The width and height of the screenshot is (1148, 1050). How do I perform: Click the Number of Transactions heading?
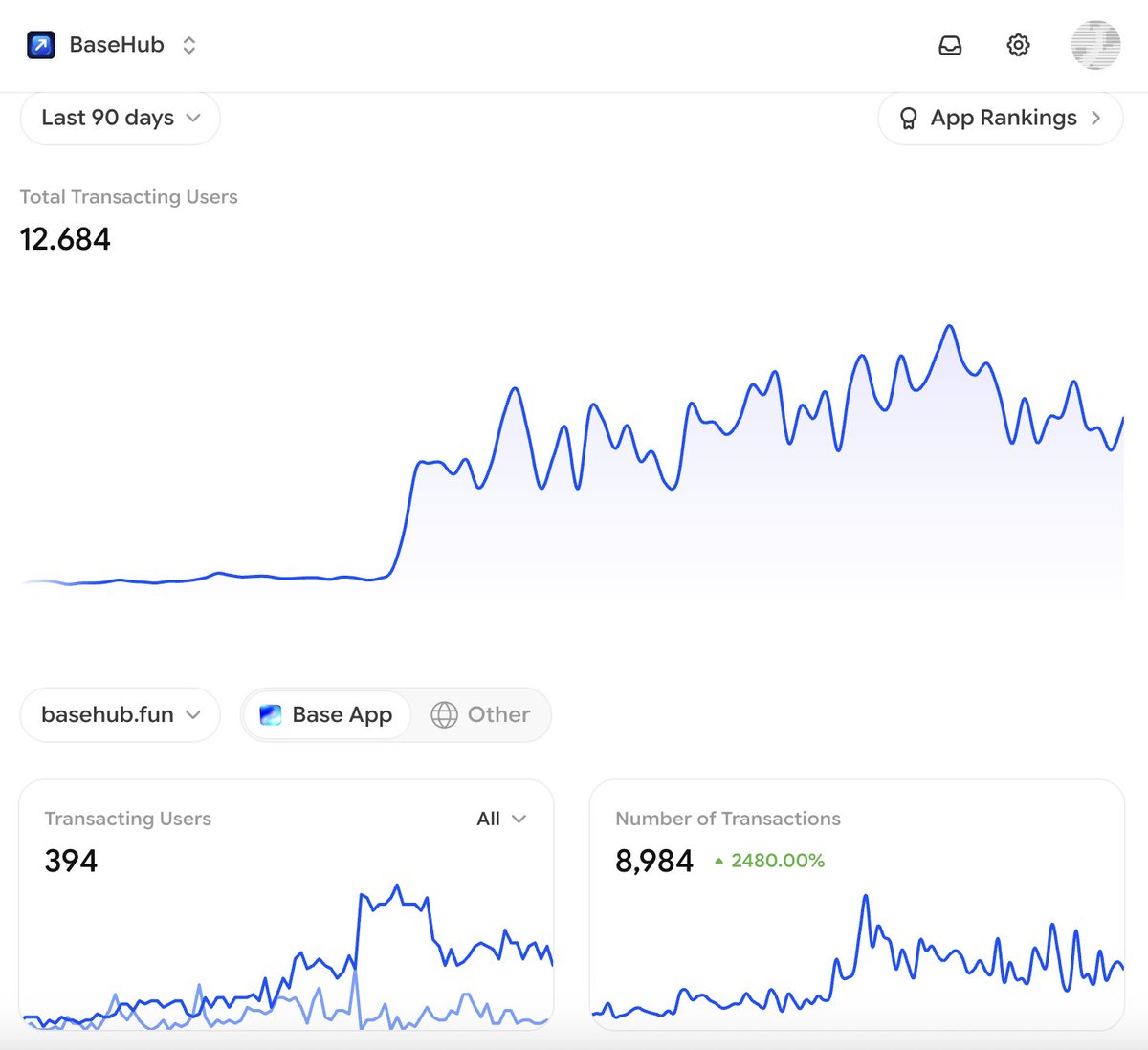pyautogui.click(x=728, y=819)
